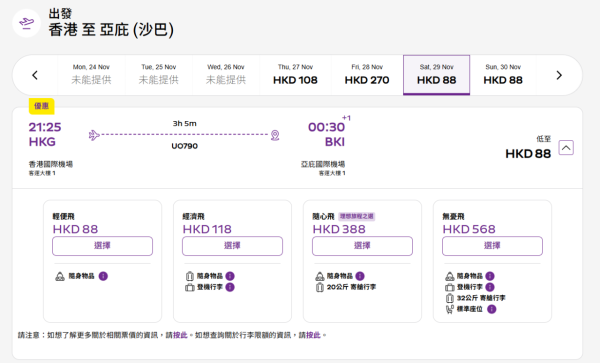Click the +1 next-day indicator
Screen dimensions: 600x363
346,118
